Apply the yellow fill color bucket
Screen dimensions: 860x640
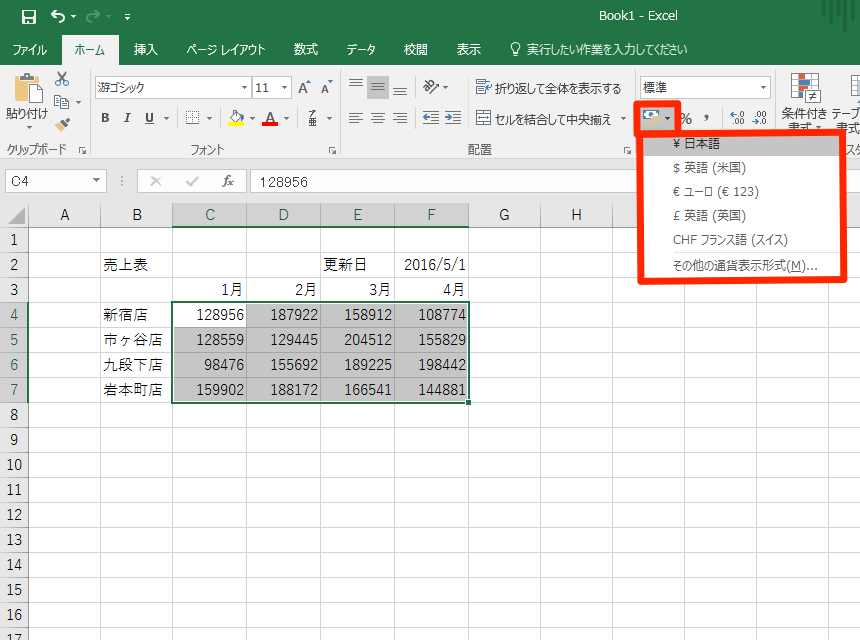[236, 118]
